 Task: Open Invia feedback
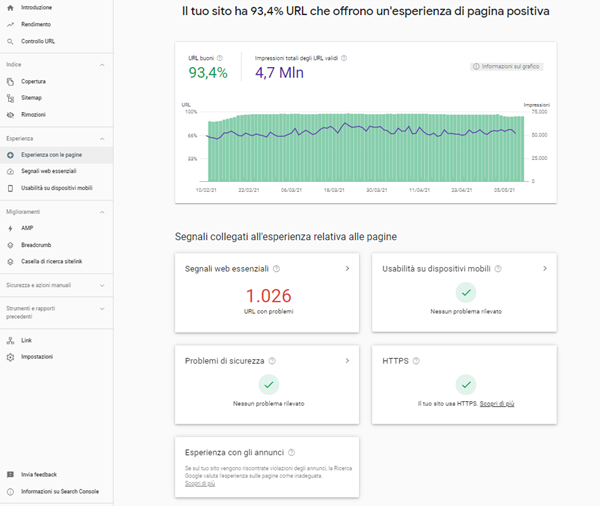pos(57,475)
